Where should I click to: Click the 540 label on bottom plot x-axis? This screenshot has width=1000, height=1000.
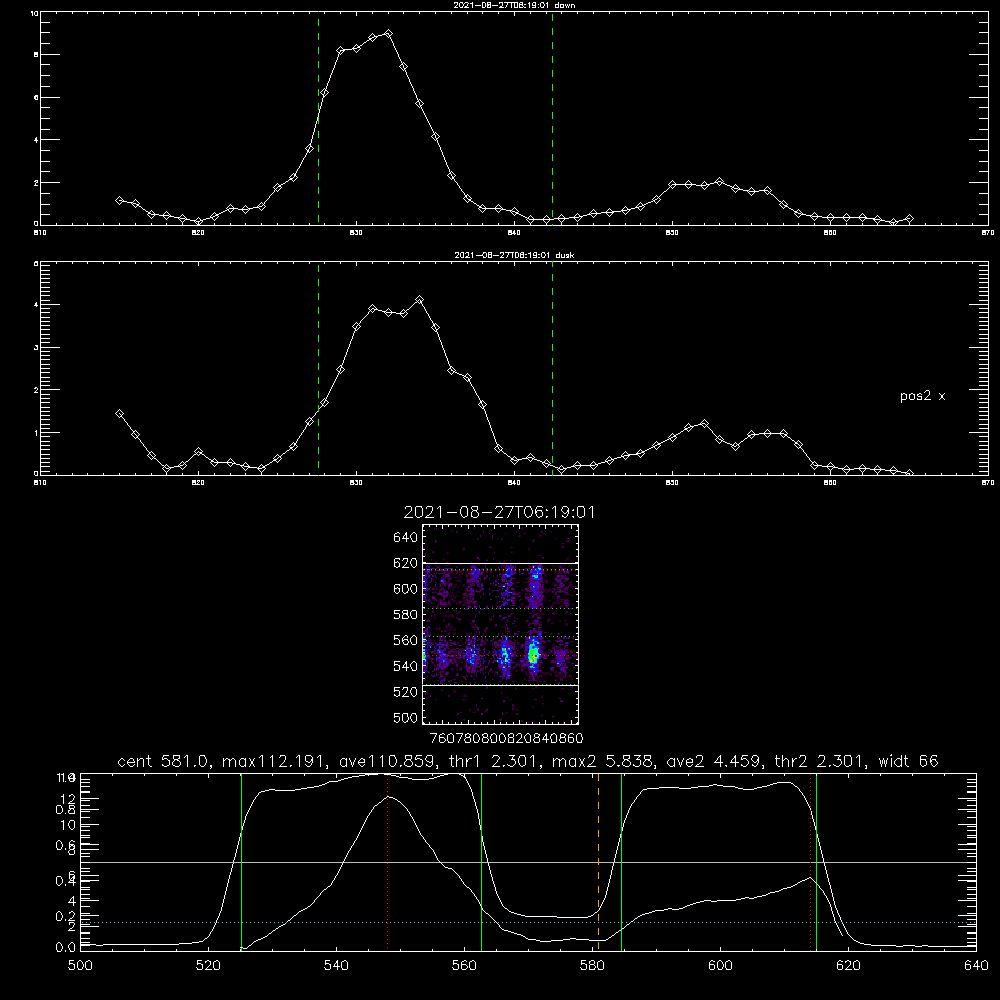[x=336, y=966]
